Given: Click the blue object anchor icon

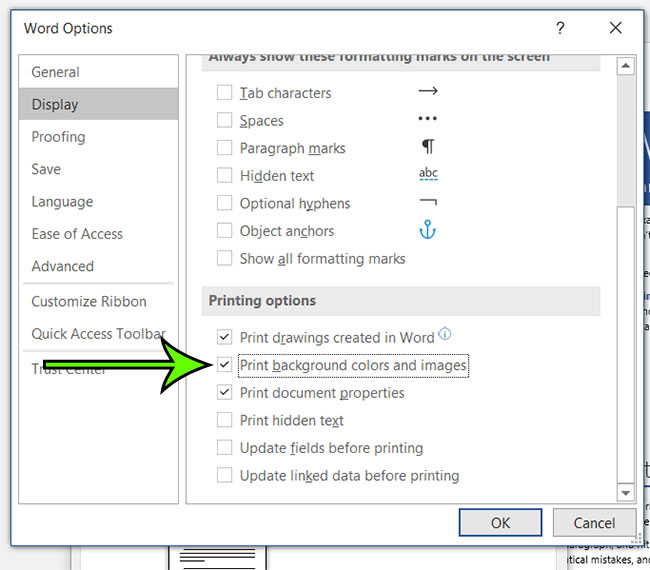Looking at the screenshot, I should (427, 230).
